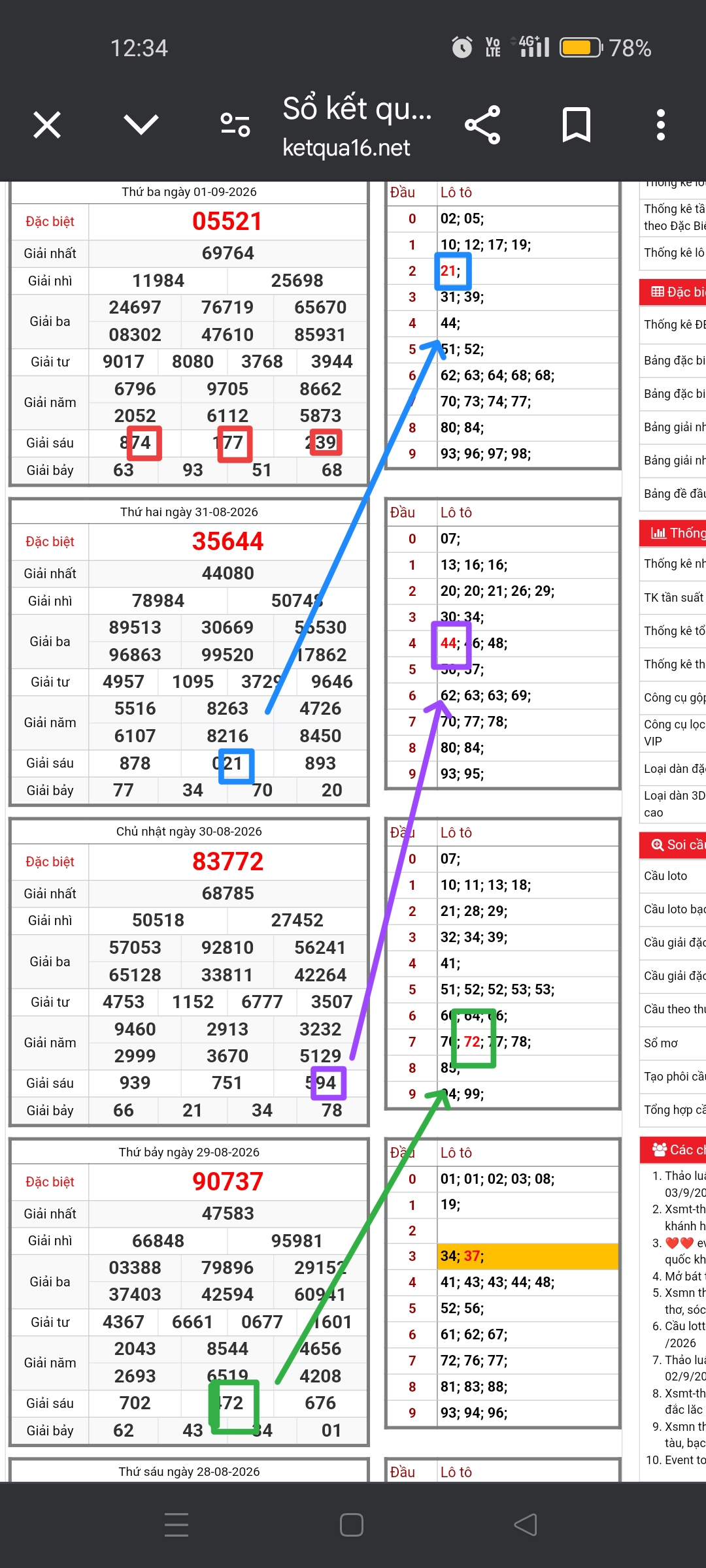Select Giải nhì number 66848
The width and height of the screenshot is (706, 1568).
tap(158, 1241)
